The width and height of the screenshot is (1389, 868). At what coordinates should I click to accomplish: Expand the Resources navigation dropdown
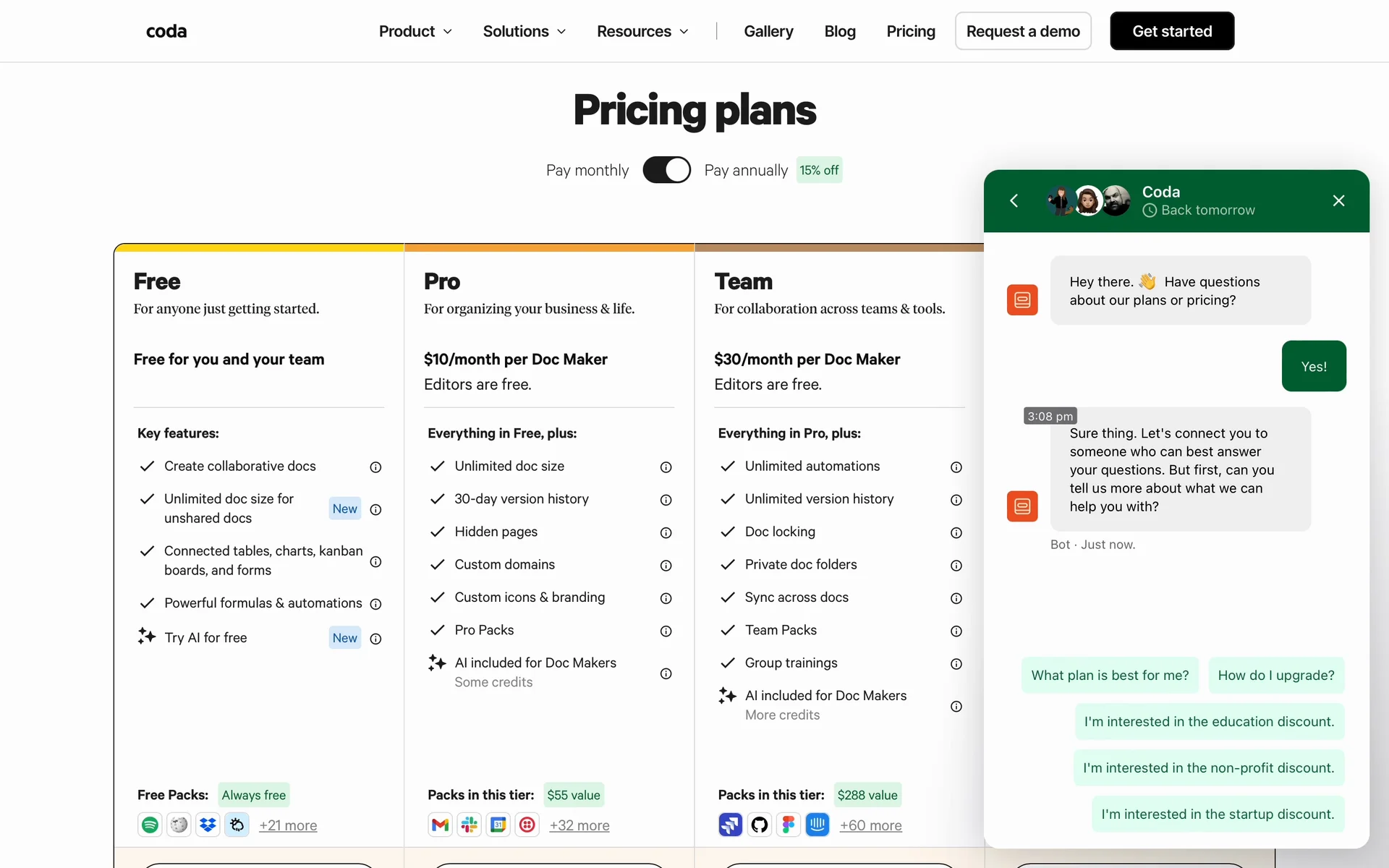(642, 31)
